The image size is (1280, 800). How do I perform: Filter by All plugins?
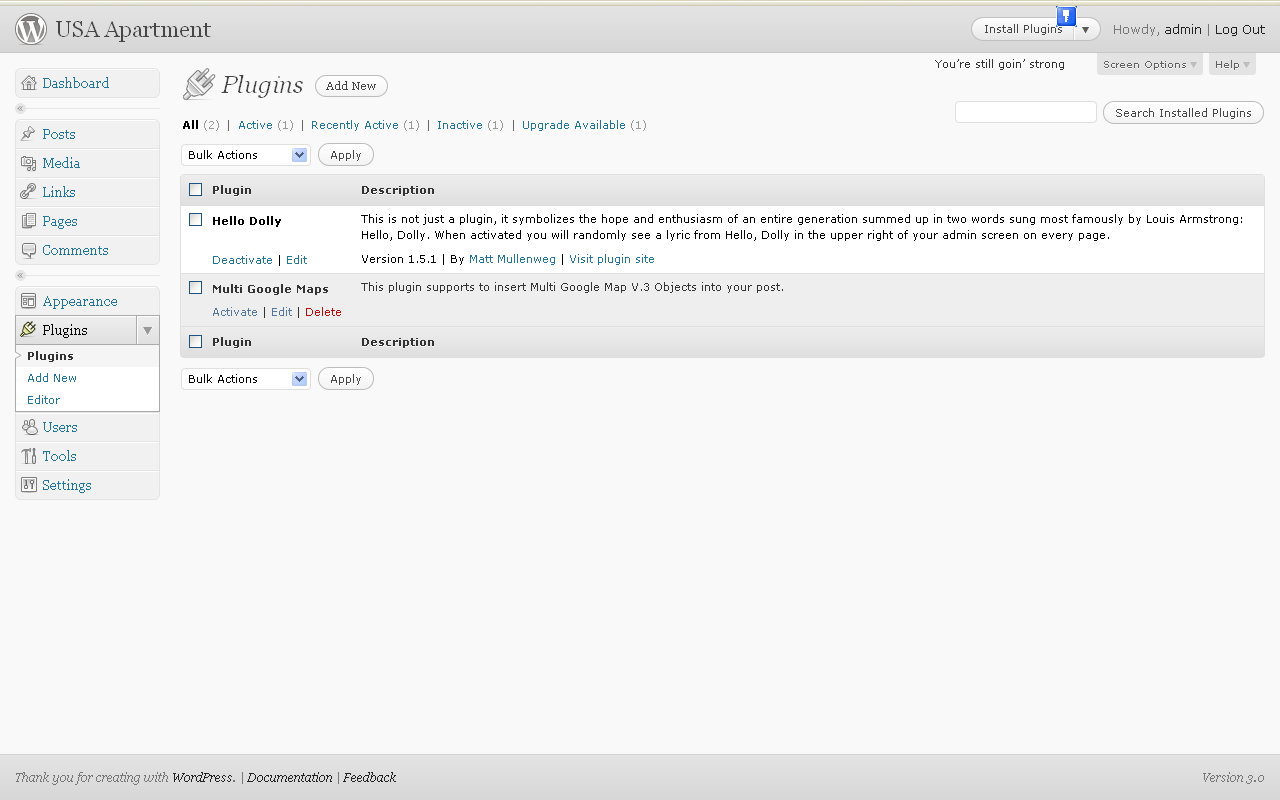190,125
